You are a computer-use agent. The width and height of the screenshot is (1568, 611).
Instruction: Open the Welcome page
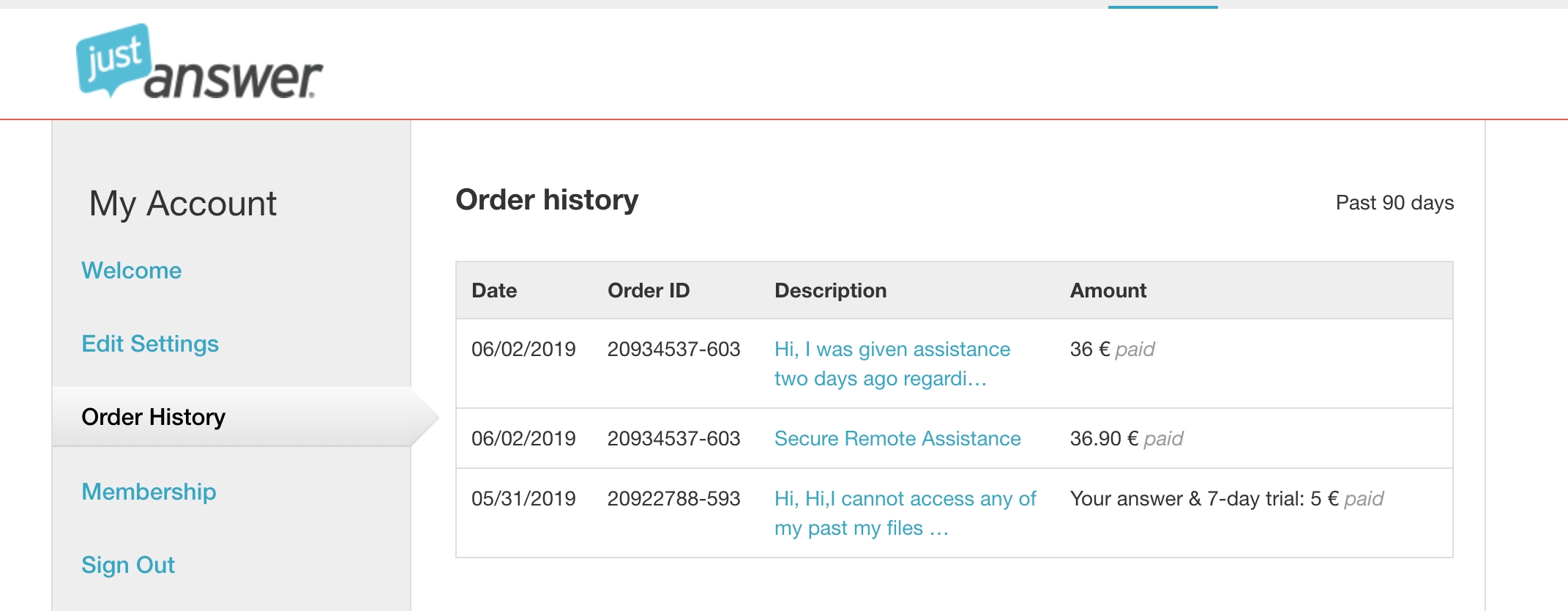click(132, 270)
